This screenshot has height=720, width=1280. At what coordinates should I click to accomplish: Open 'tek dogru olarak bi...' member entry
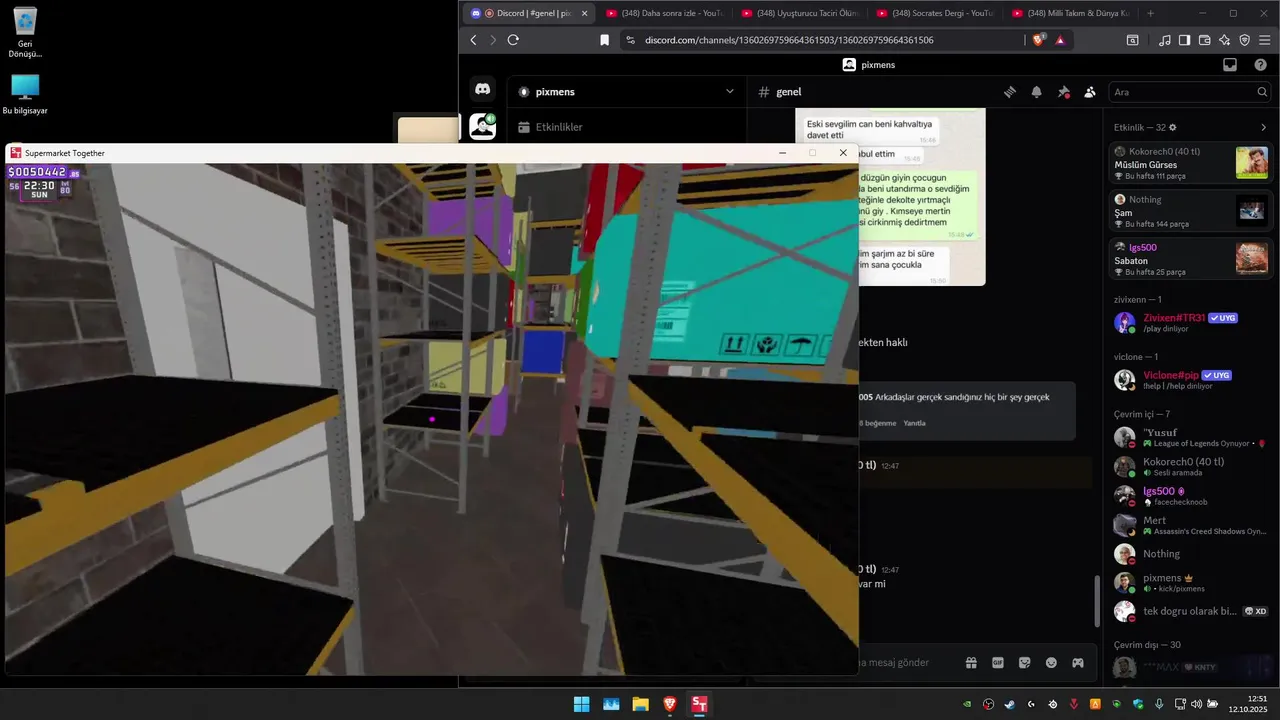(1191, 611)
